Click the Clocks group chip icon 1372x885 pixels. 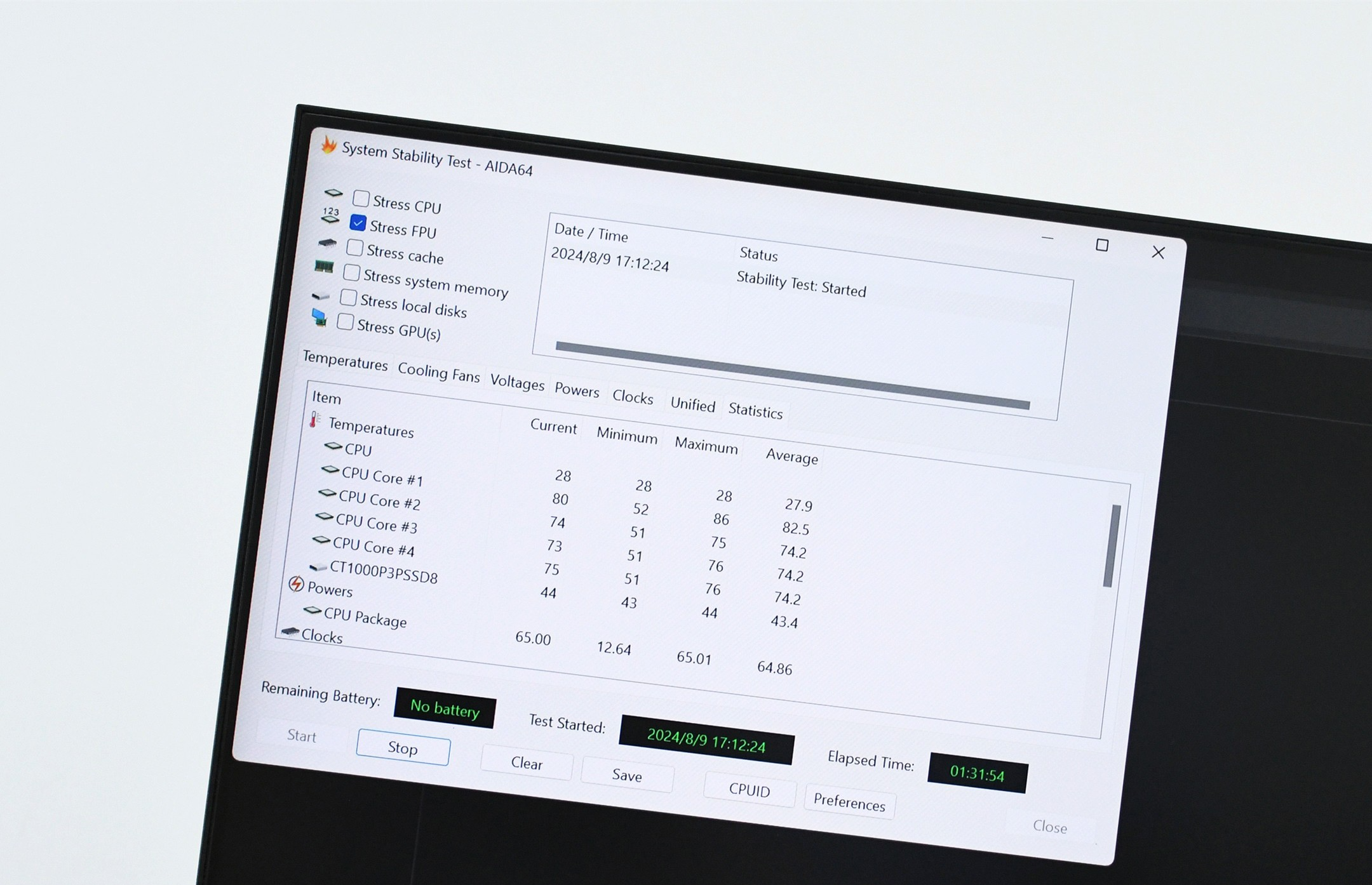(x=290, y=631)
